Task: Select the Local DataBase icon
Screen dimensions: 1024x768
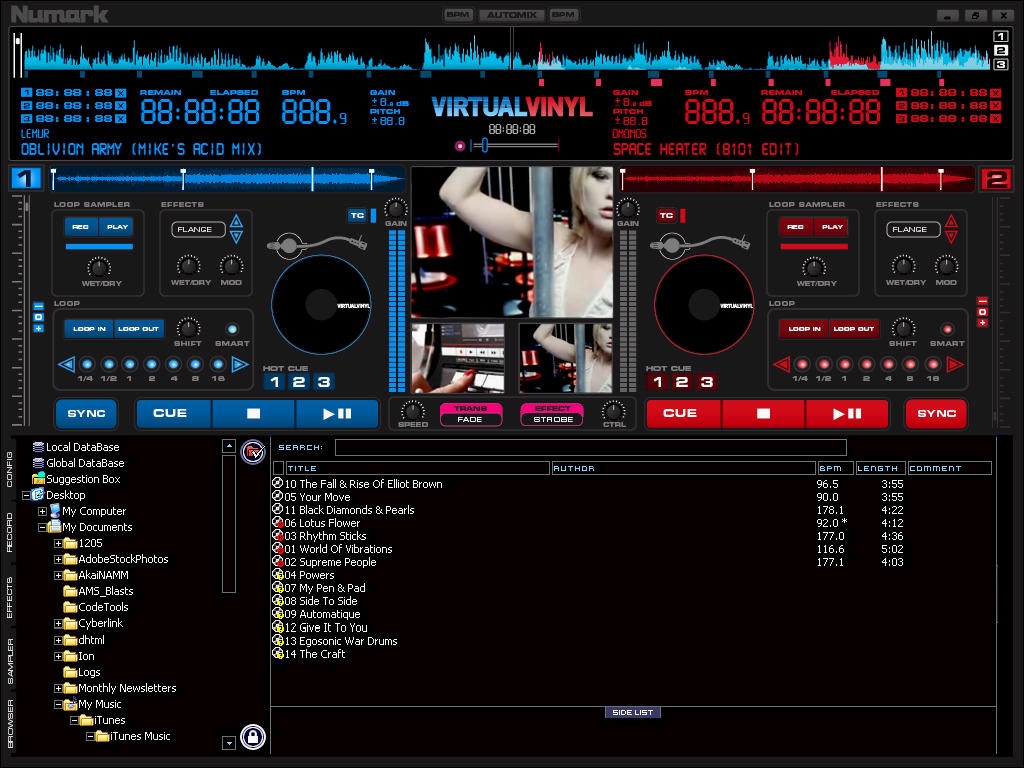Action: pos(39,447)
